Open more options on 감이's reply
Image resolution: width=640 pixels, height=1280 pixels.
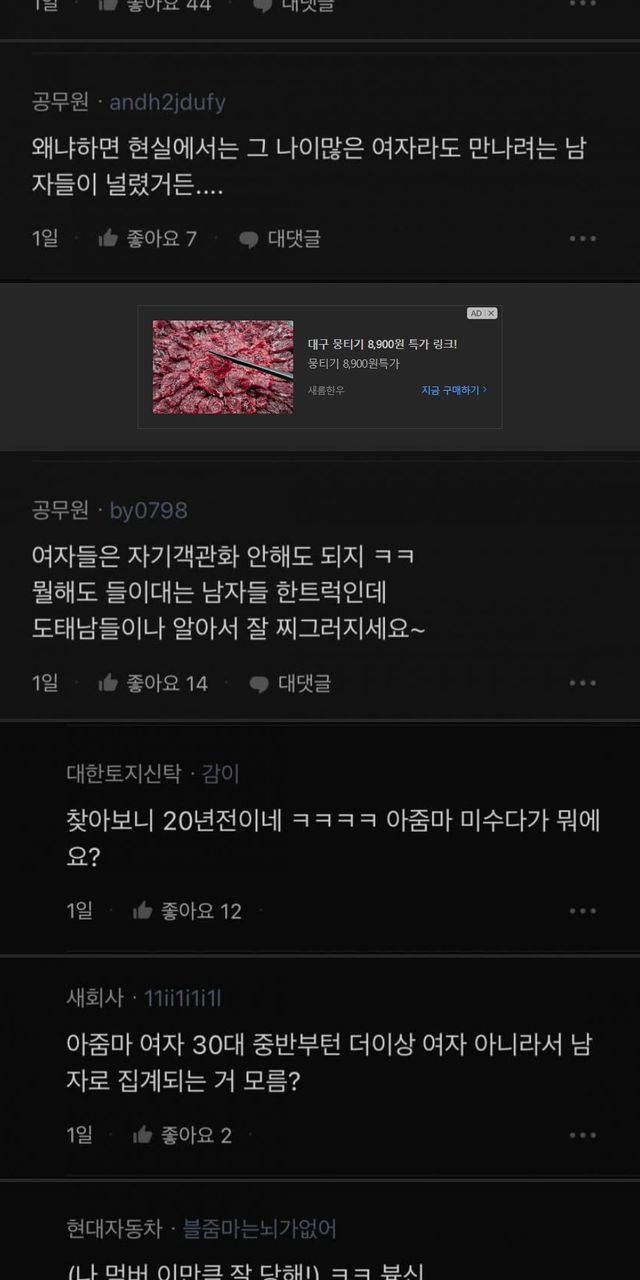point(583,911)
